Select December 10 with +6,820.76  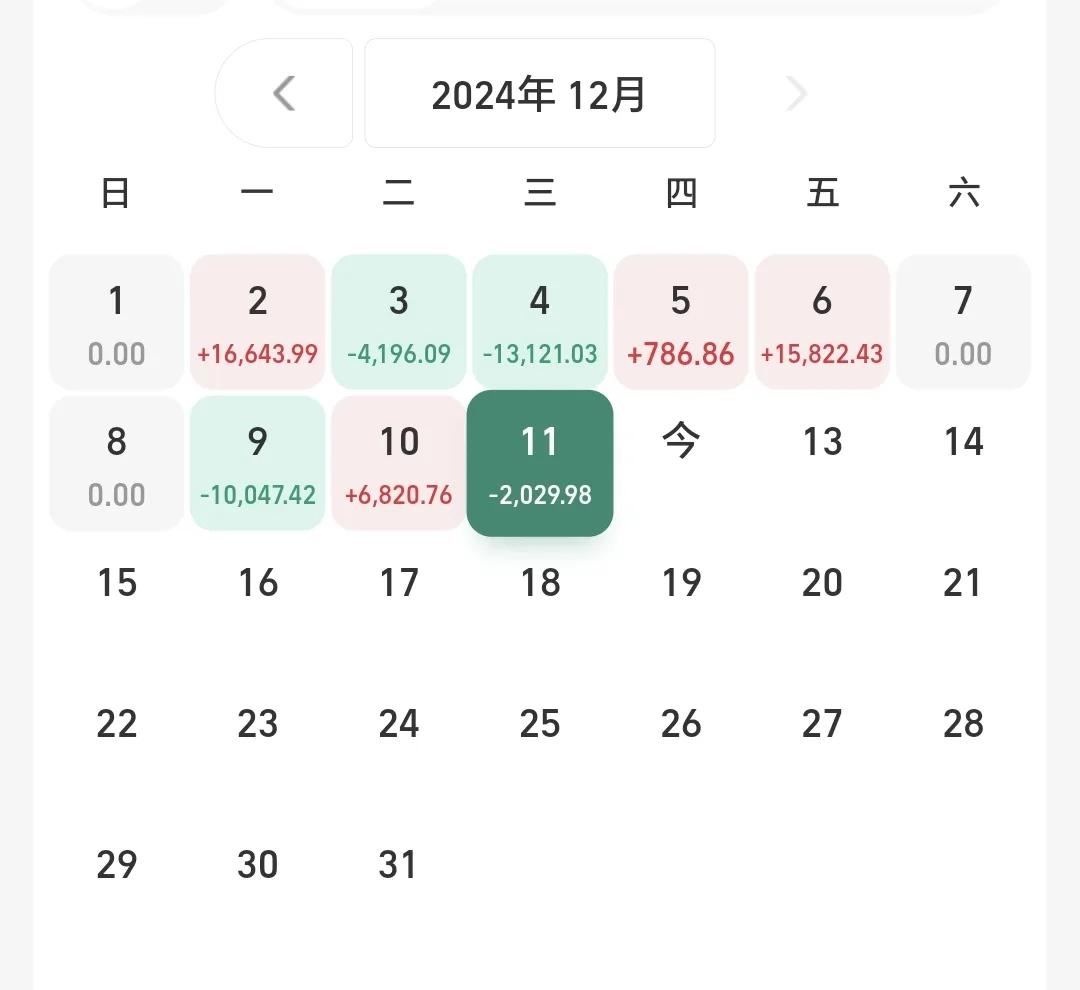(399, 463)
